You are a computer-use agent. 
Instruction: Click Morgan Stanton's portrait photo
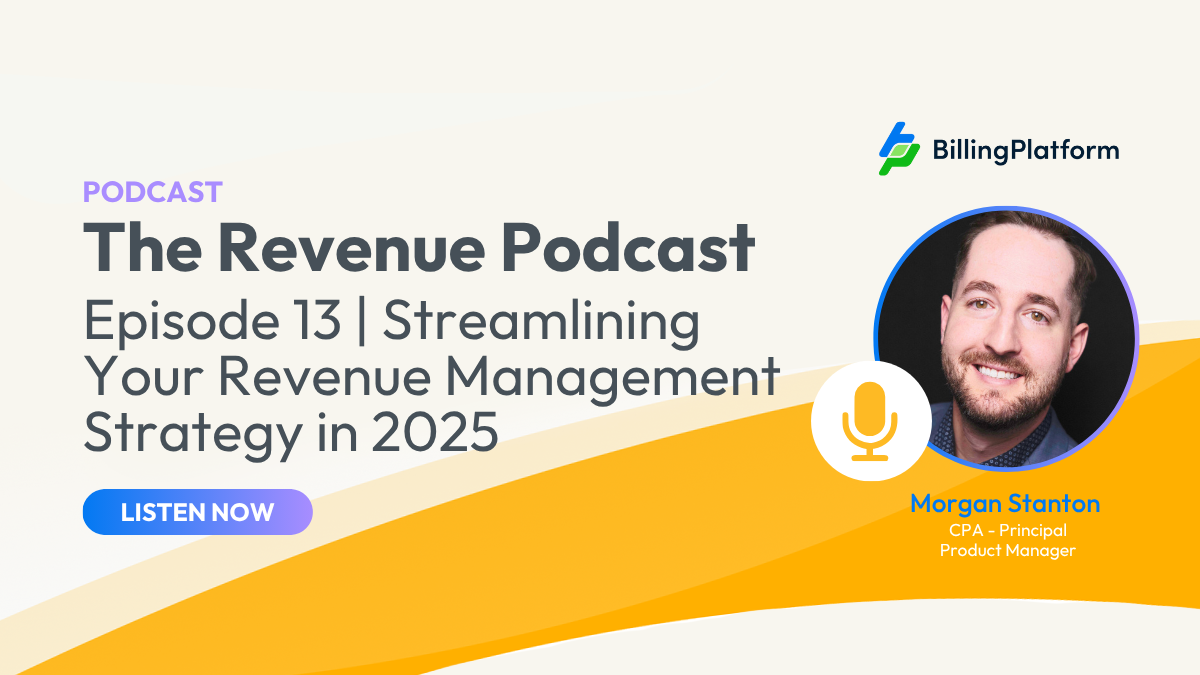1006,338
